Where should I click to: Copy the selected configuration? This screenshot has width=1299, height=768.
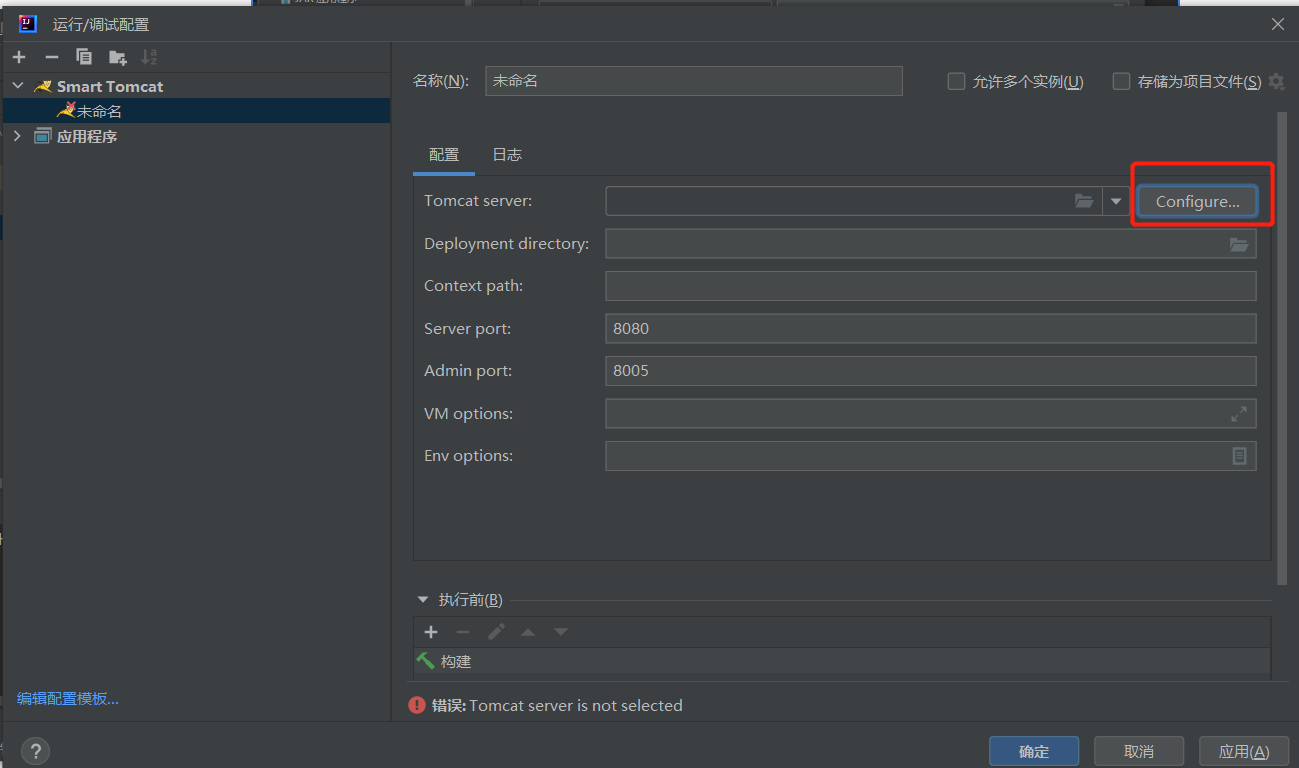(x=84, y=57)
